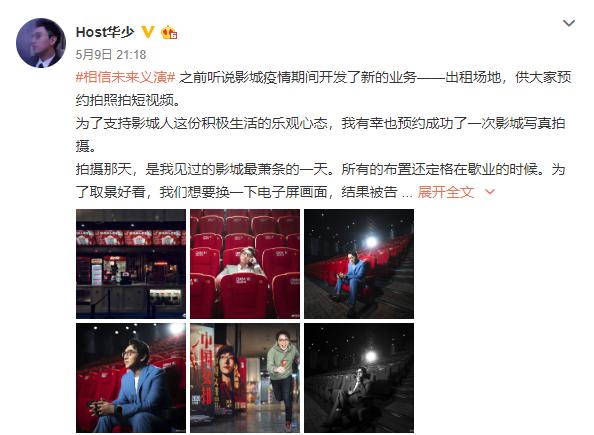The image size is (594, 435).
Task: Click the arrow next to 展开全文
Action: coord(490,192)
